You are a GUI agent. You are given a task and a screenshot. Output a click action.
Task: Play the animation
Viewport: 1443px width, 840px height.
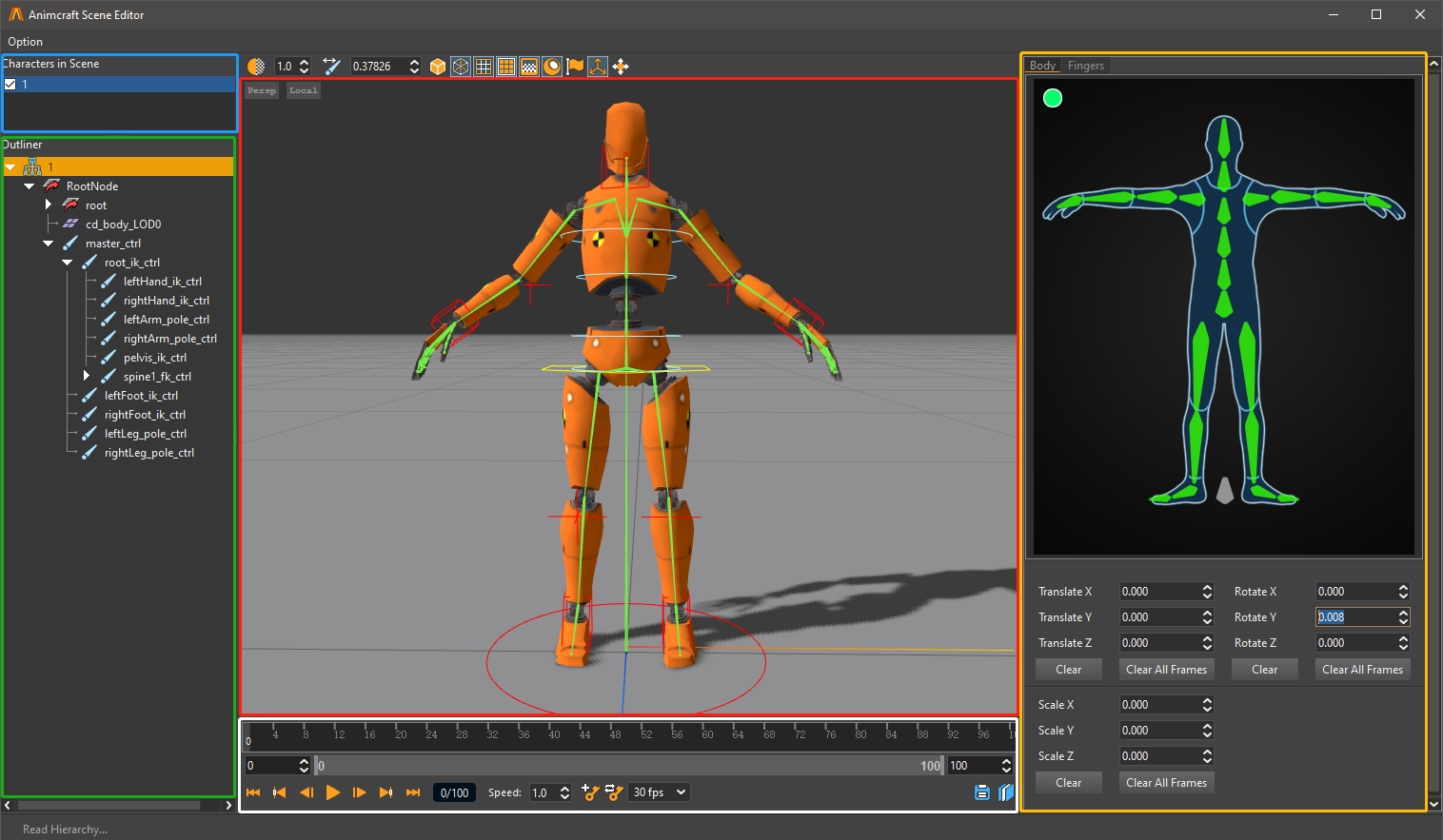pos(333,792)
